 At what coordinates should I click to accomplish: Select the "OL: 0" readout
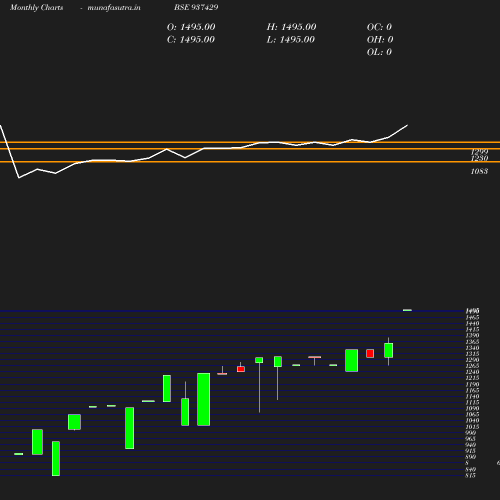point(379,52)
